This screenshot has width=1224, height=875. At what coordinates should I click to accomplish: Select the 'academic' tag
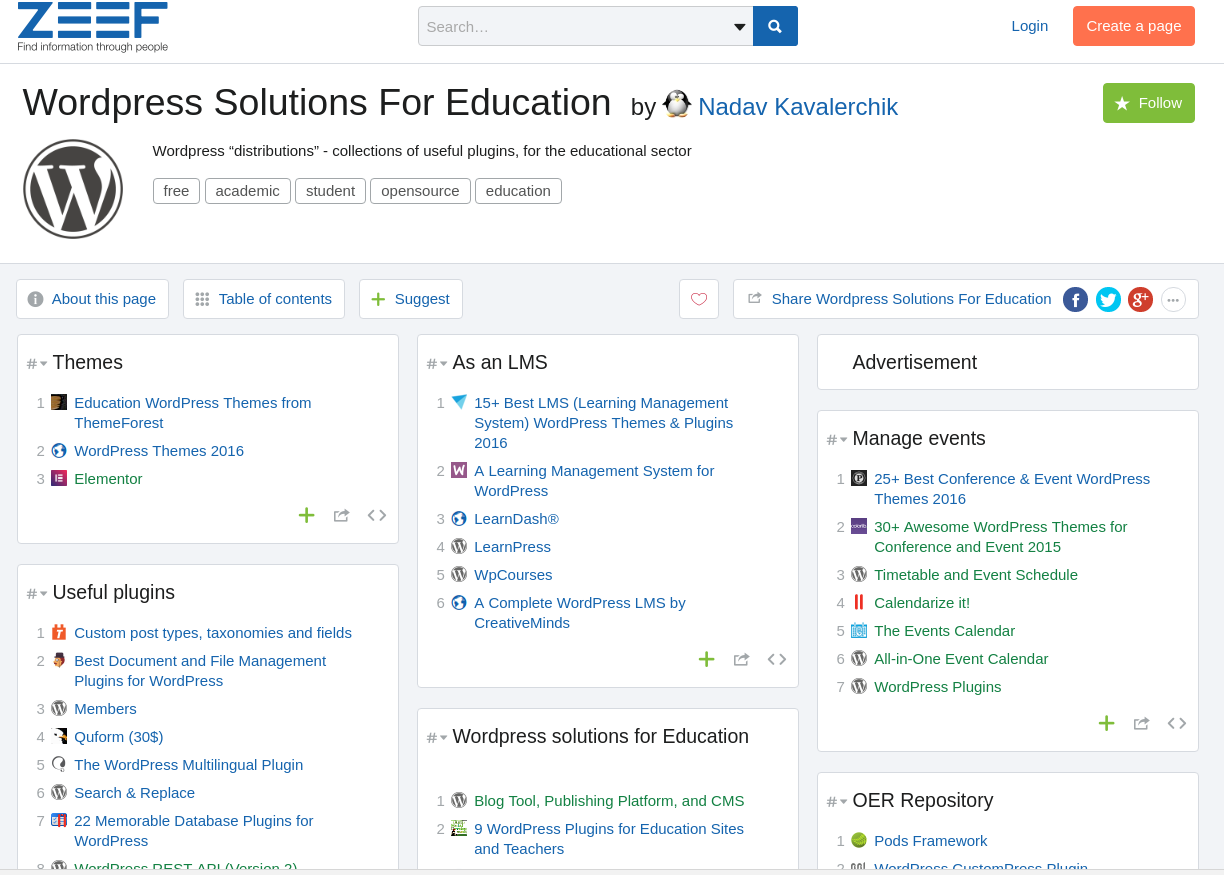248,191
